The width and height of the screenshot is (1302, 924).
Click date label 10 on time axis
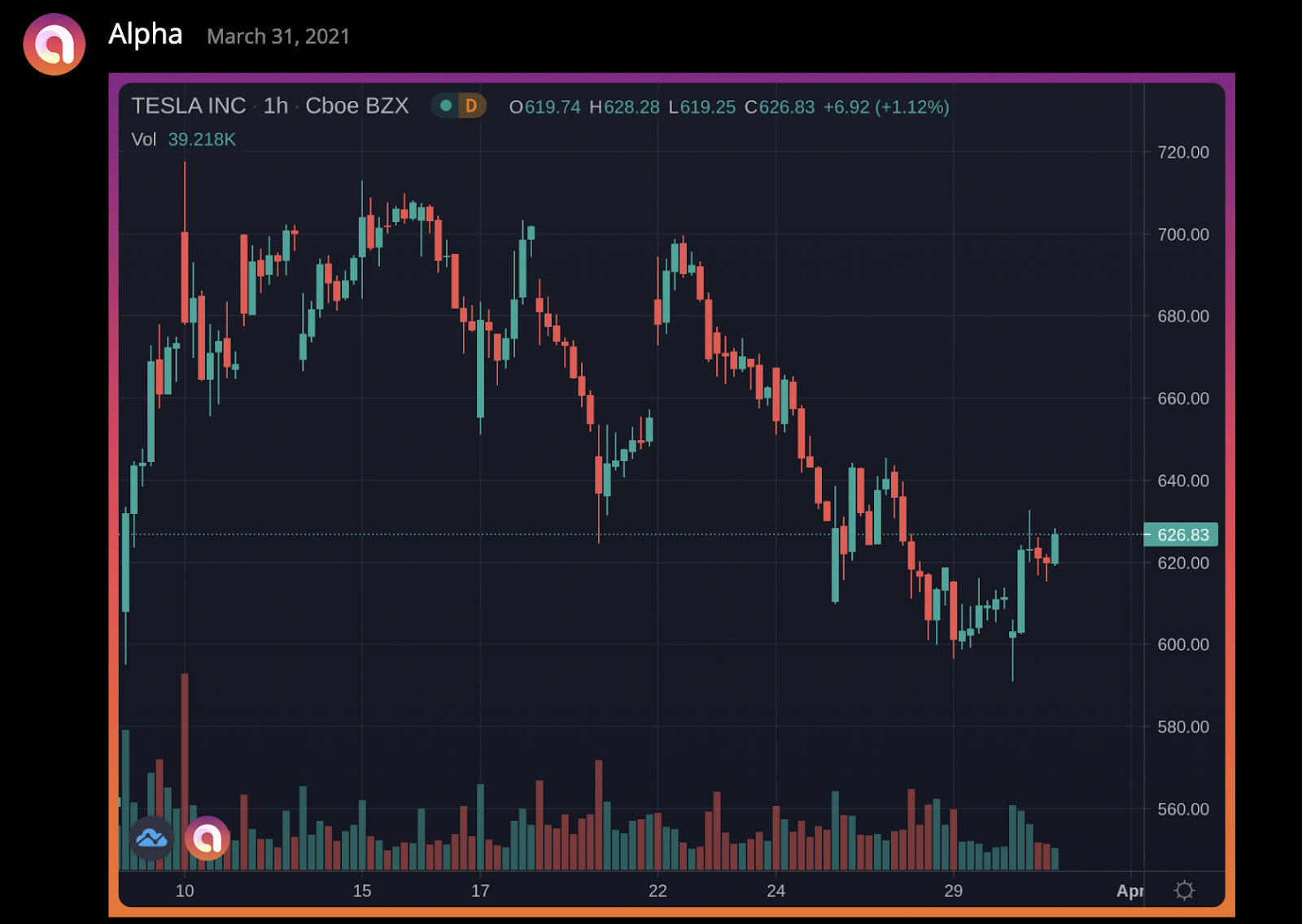[x=185, y=891]
